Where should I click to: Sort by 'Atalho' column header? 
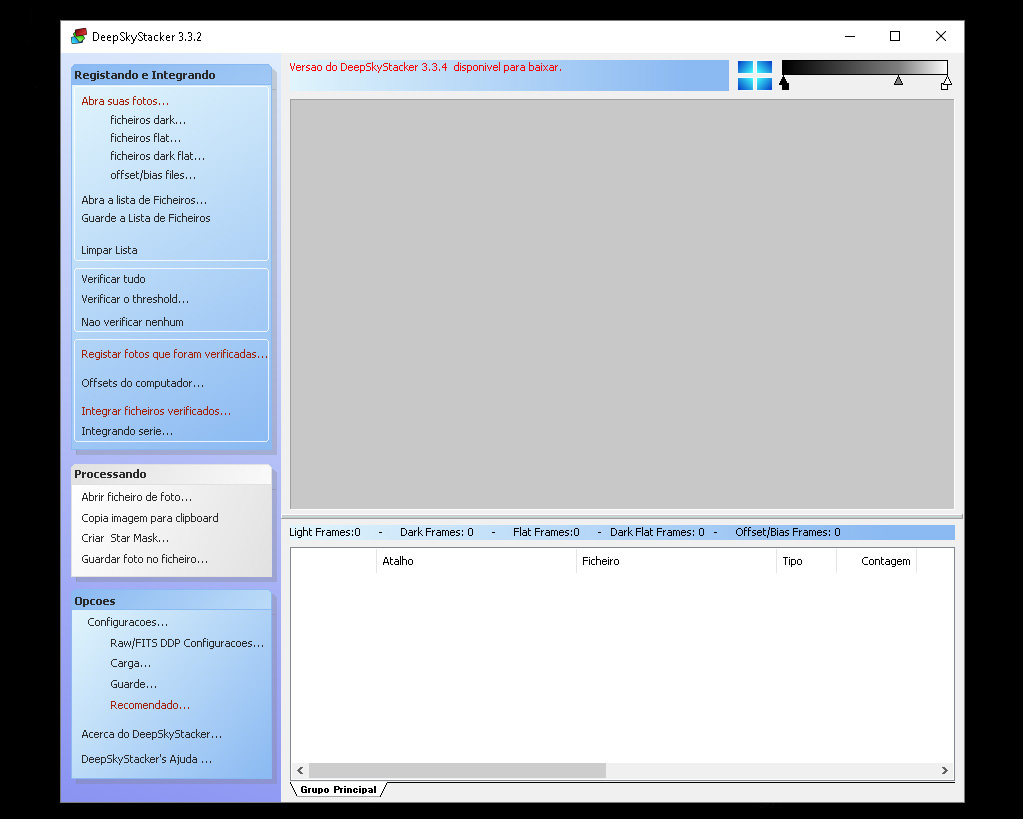(x=476, y=561)
